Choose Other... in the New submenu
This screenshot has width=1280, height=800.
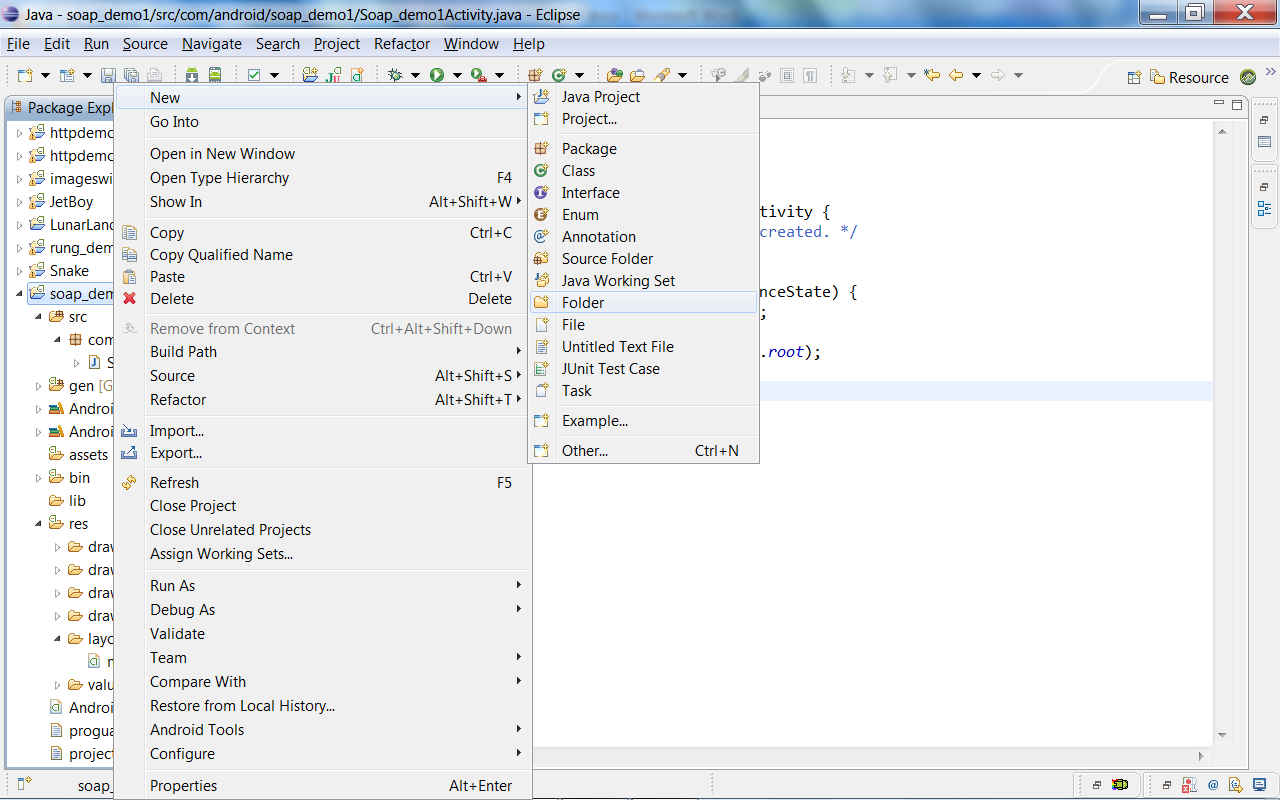(644, 451)
